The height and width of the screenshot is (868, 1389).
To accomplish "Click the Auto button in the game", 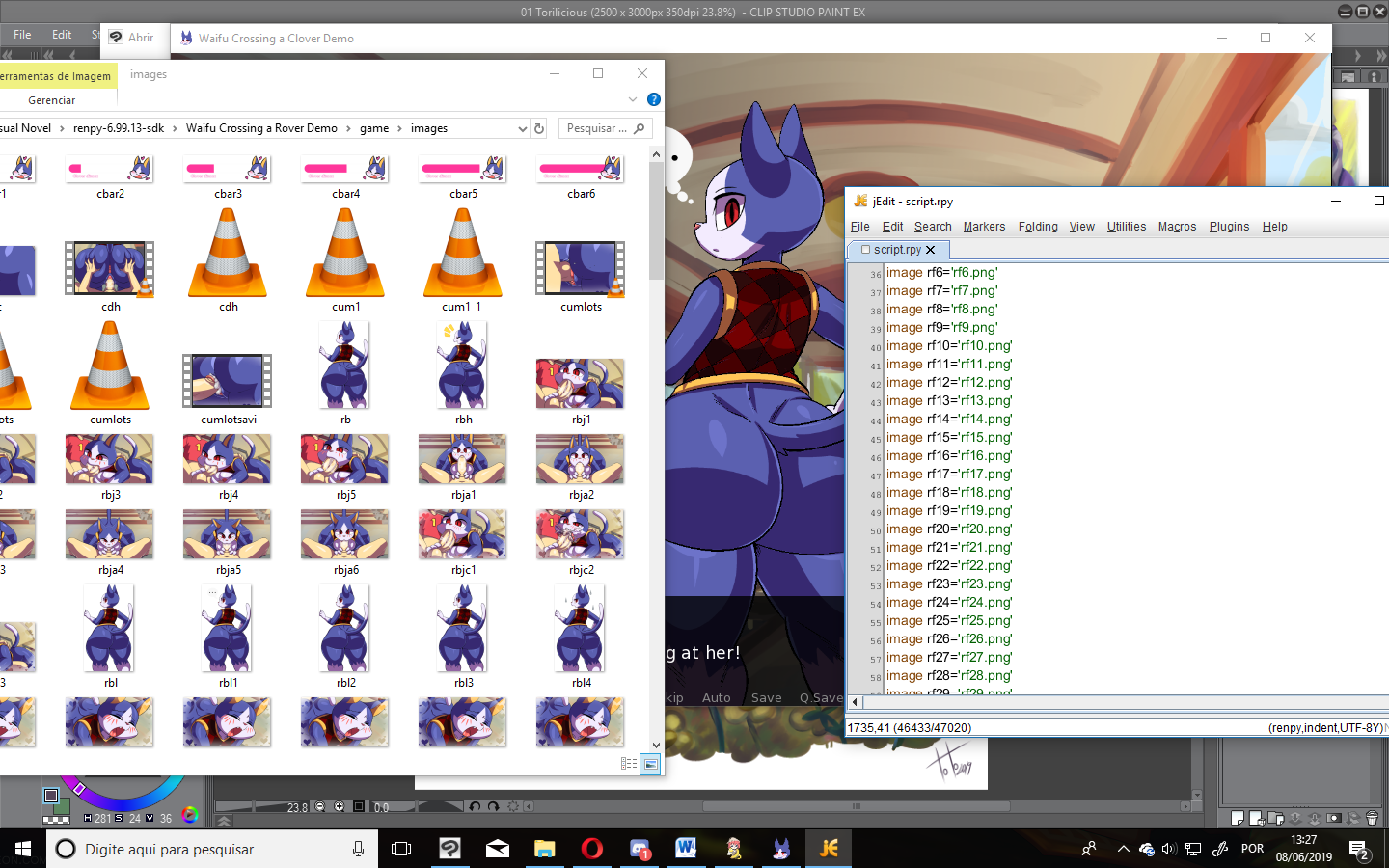I will [x=717, y=697].
